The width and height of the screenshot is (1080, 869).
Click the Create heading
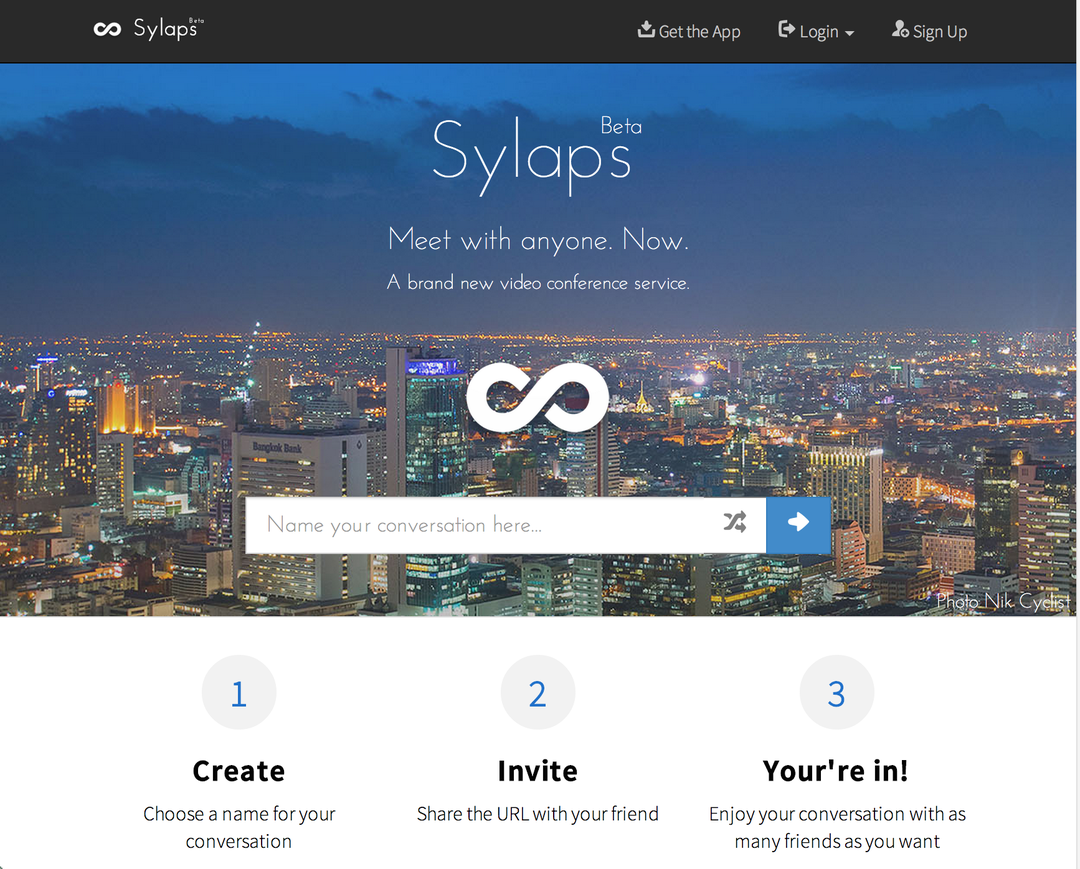[239, 771]
